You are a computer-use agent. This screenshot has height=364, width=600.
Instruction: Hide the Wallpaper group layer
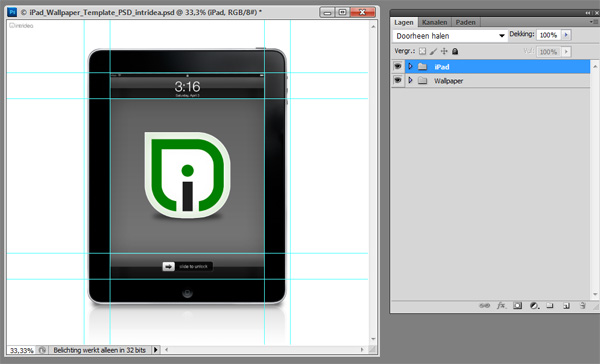(398, 80)
